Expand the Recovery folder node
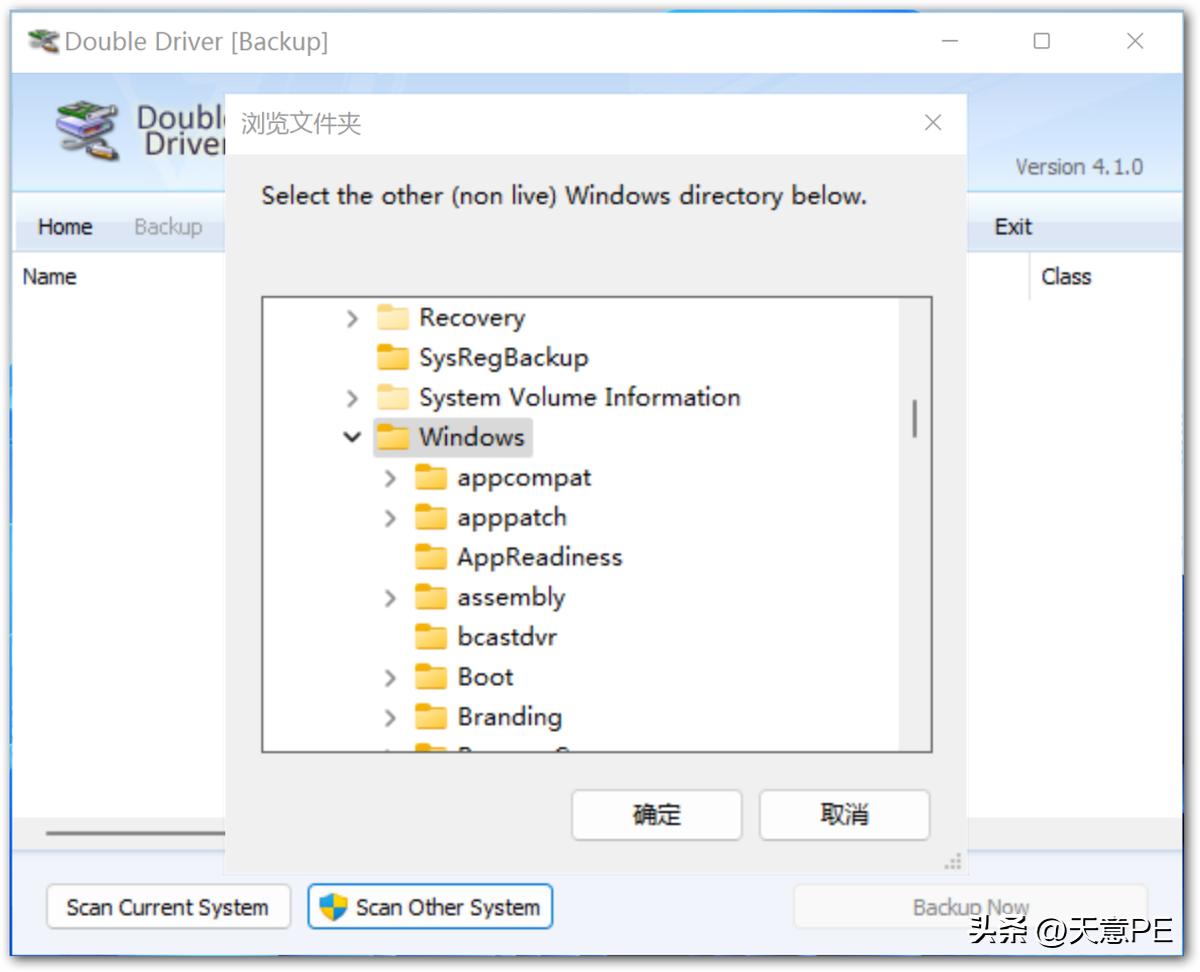Screen dimensions: 1200x972 [352, 318]
